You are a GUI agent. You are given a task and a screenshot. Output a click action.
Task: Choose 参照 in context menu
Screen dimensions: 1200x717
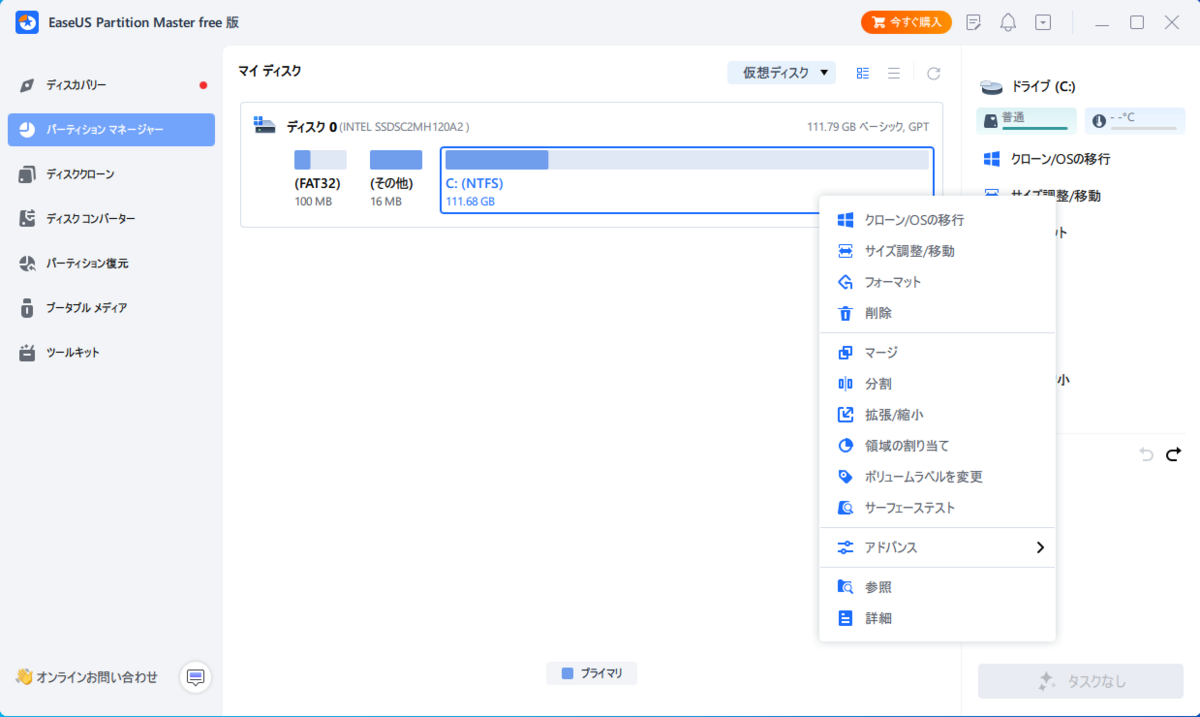[937, 588]
